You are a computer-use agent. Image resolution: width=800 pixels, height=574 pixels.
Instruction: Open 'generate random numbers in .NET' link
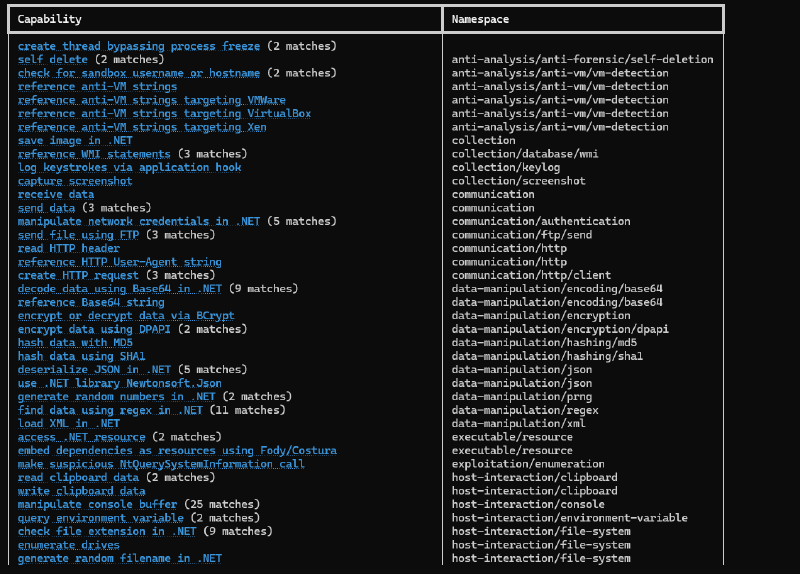[116, 397]
